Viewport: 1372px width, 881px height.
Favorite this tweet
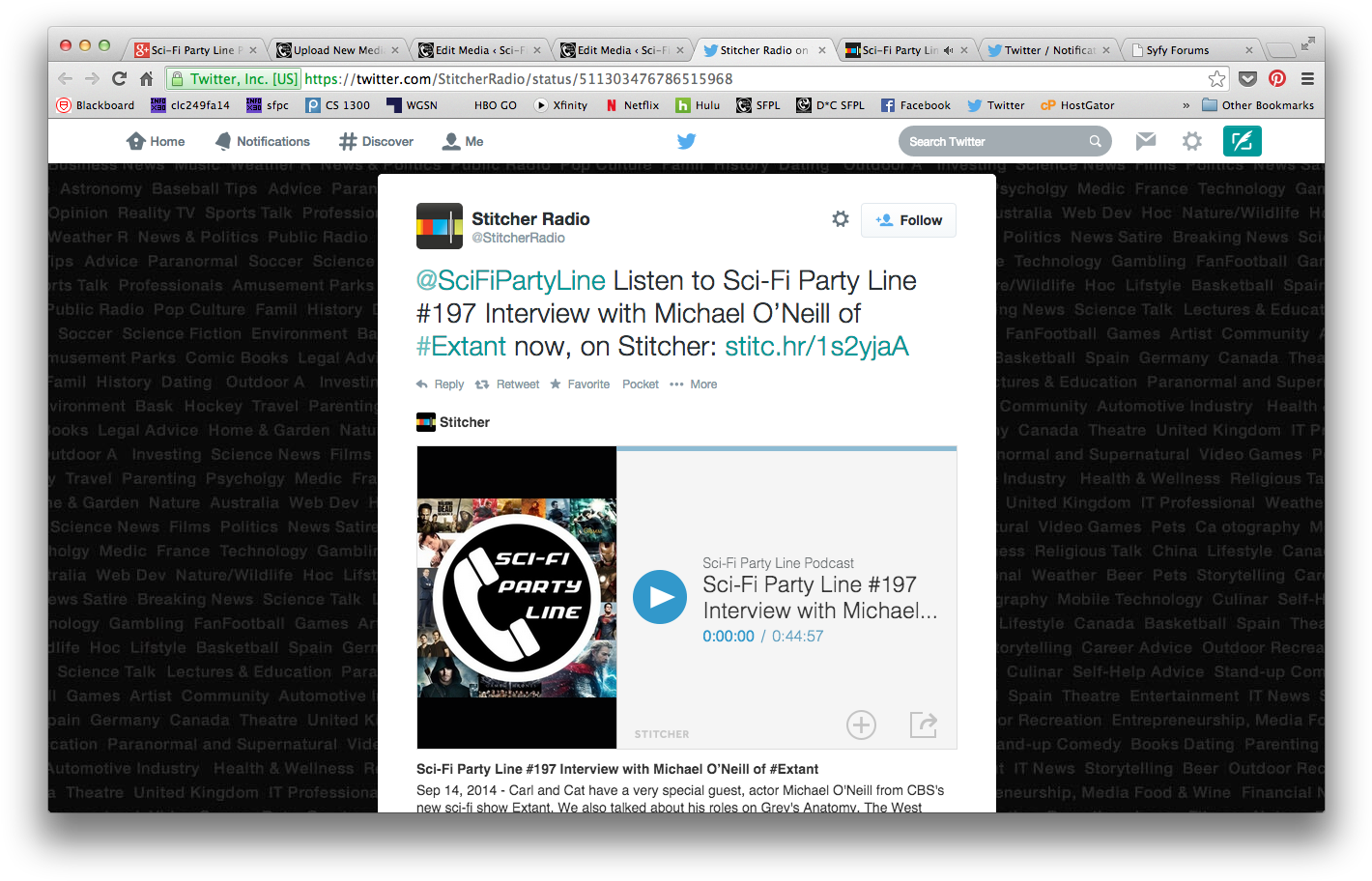(x=580, y=384)
